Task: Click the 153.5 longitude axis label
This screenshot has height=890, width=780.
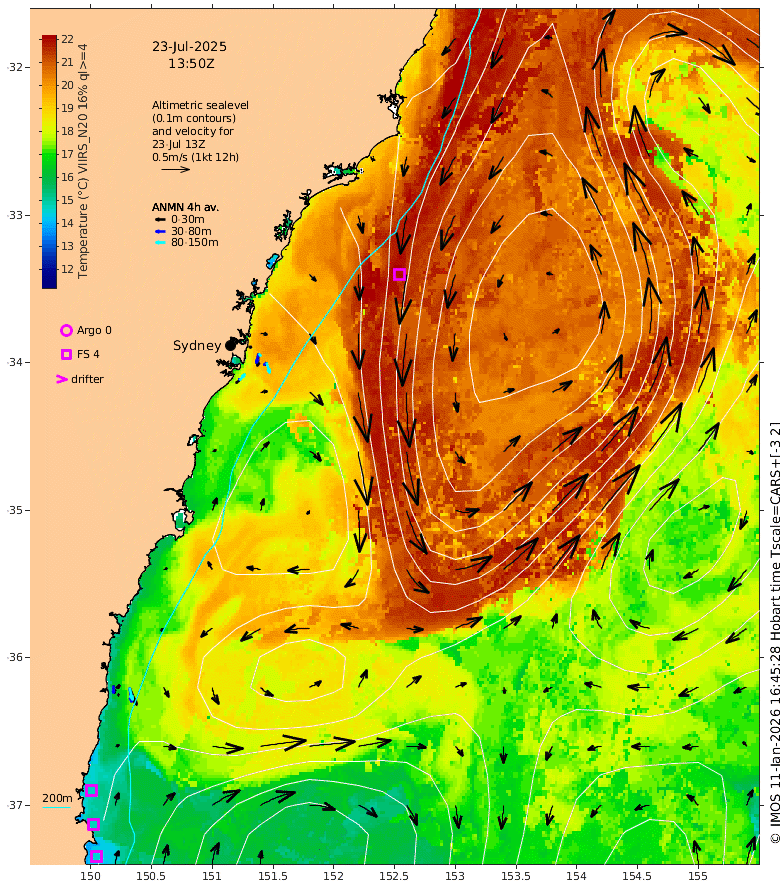Action: coord(515,876)
